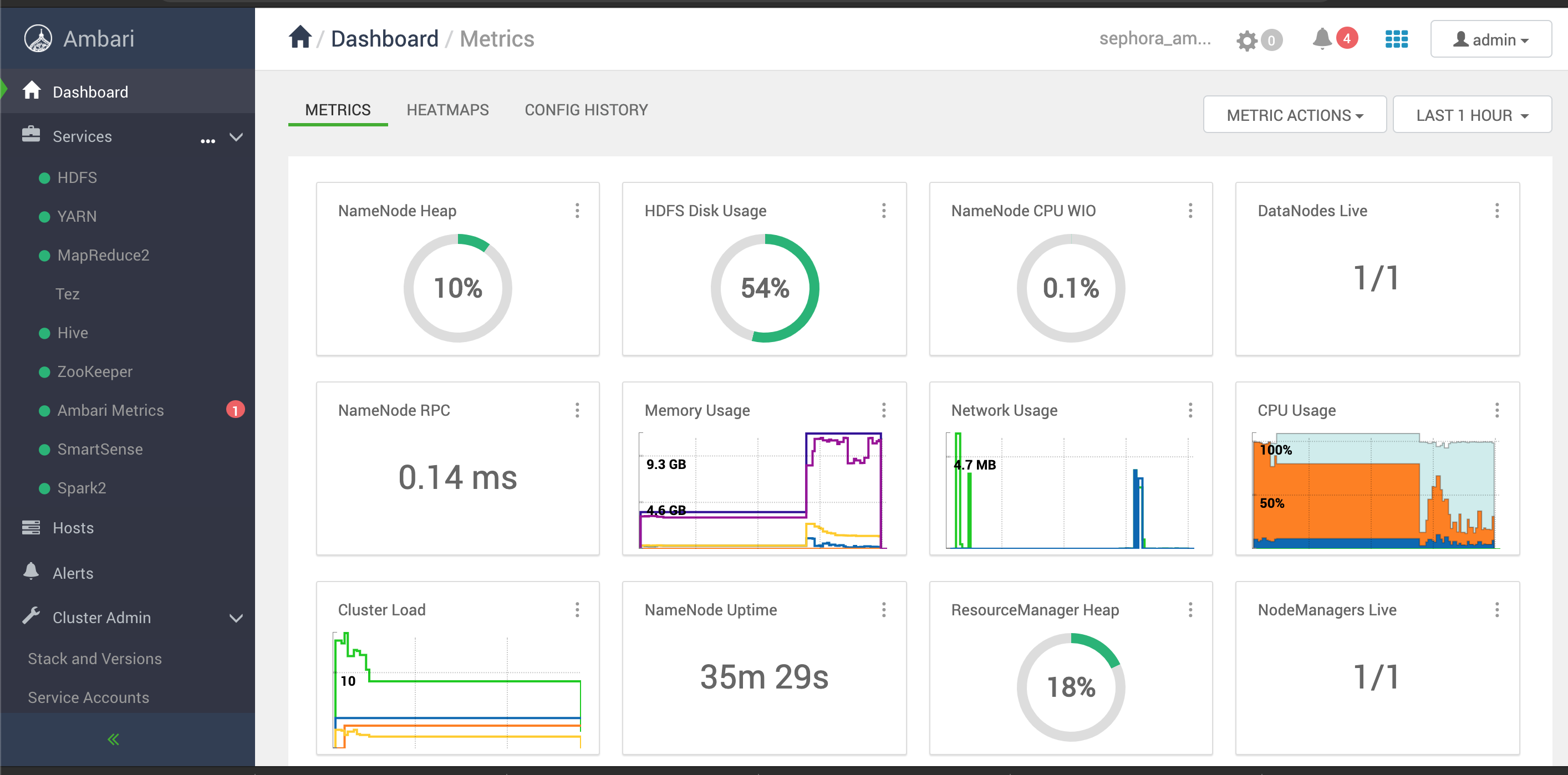Open Network Usage widget kebab menu

(x=1190, y=410)
